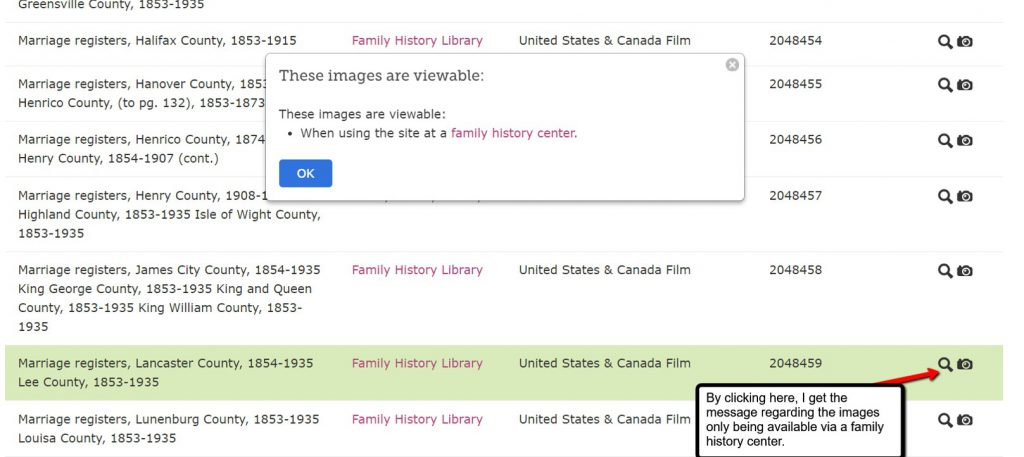Click the magnifier icon for film 2048458
The image size is (1024, 457).
tap(944, 270)
